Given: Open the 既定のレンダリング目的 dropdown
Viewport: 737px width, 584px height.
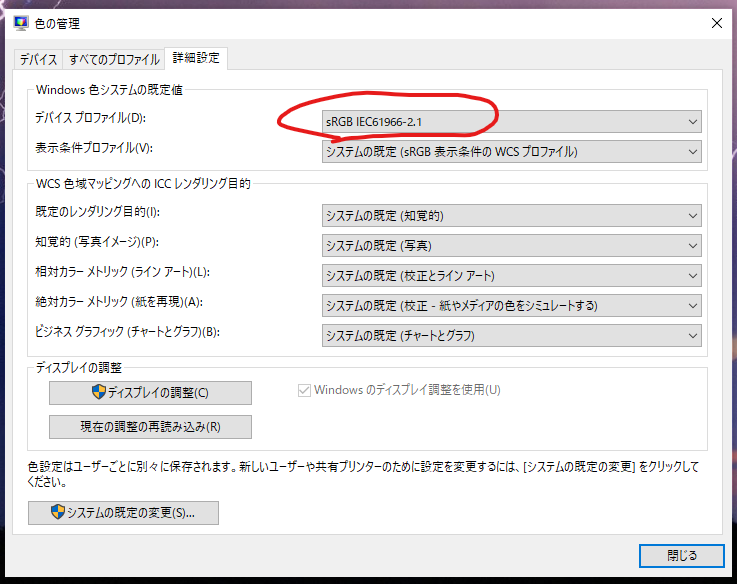Looking at the screenshot, I should click(511, 216).
